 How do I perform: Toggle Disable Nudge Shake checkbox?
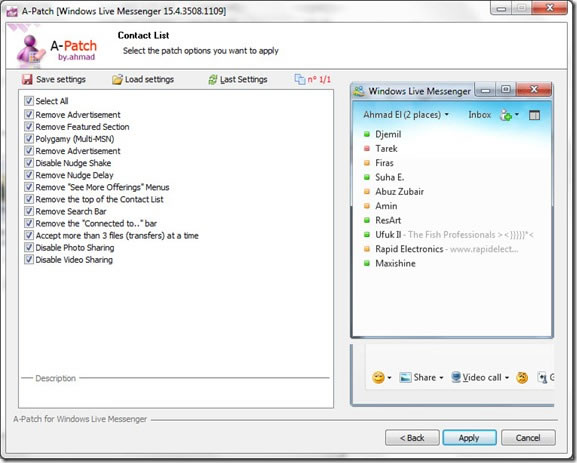click(29, 163)
